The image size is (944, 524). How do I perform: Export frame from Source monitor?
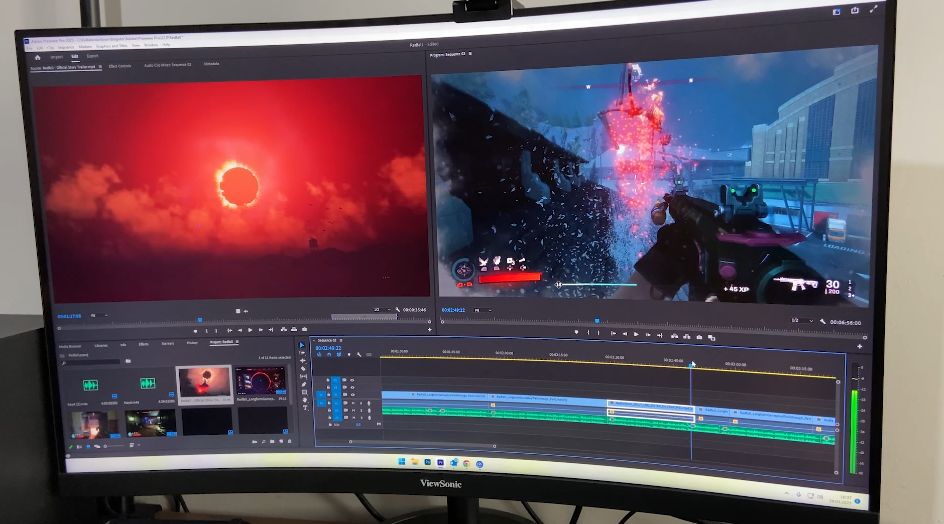304,329
